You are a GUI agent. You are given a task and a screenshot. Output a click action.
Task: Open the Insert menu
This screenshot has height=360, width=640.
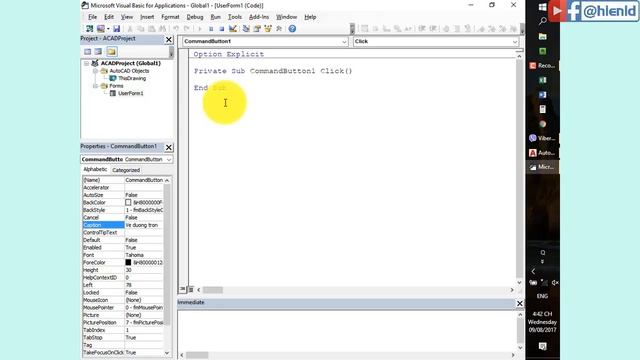(147, 17)
